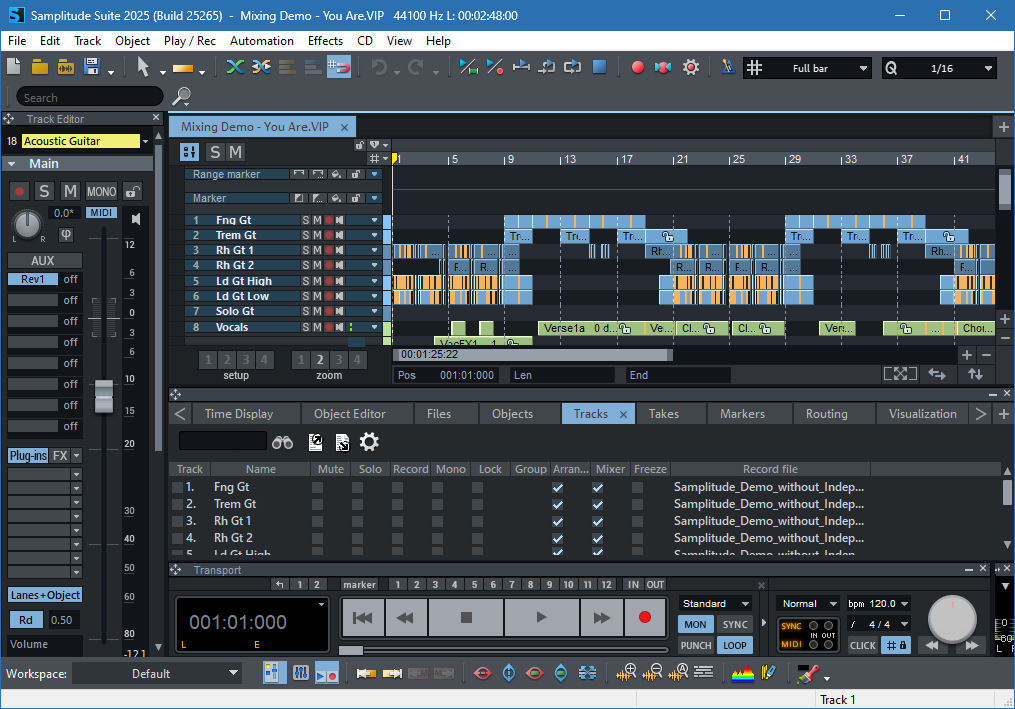Screen dimensions: 1015x709
Task: Click the red record icon in the top toolbar
Action: coord(636,66)
